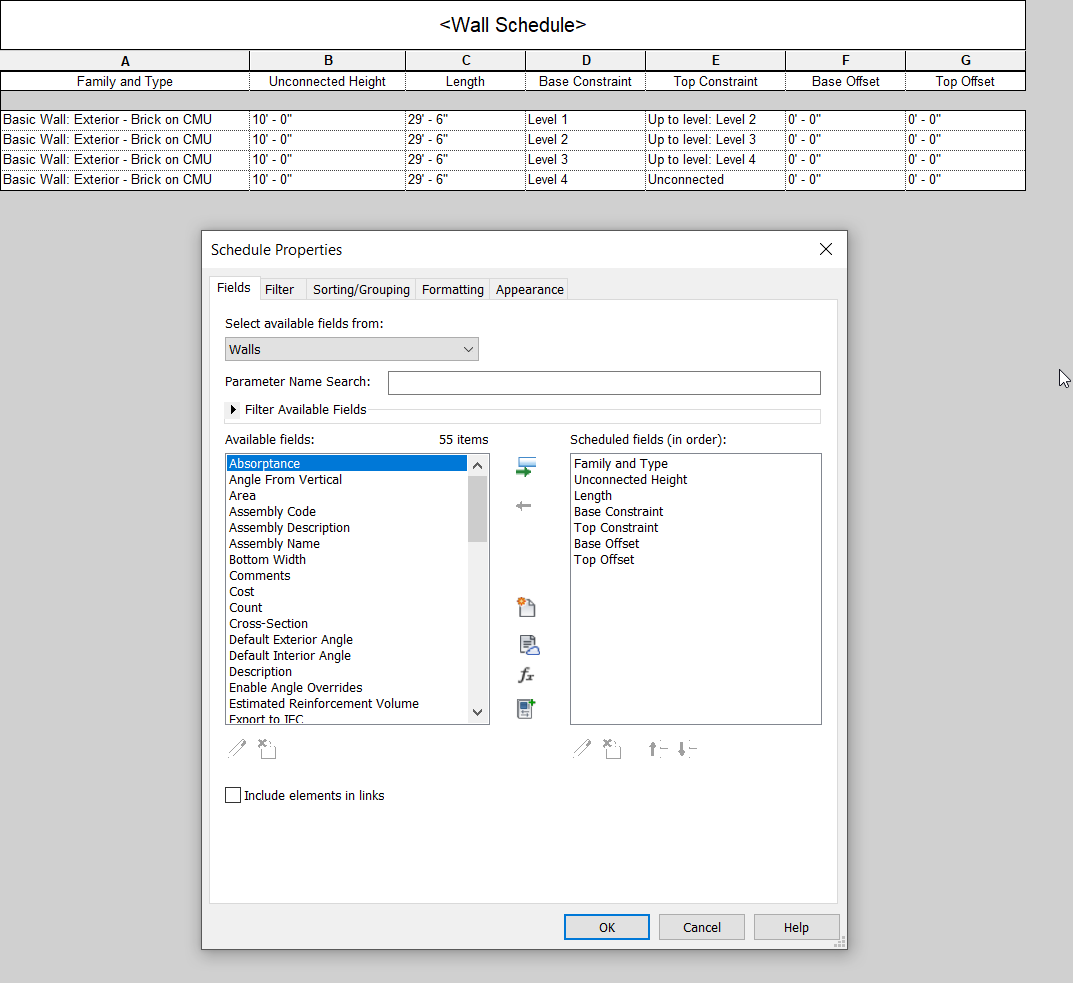The height and width of the screenshot is (983, 1073).
Task: Switch to the Sorting/Grouping tab
Action: (x=360, y=289)
